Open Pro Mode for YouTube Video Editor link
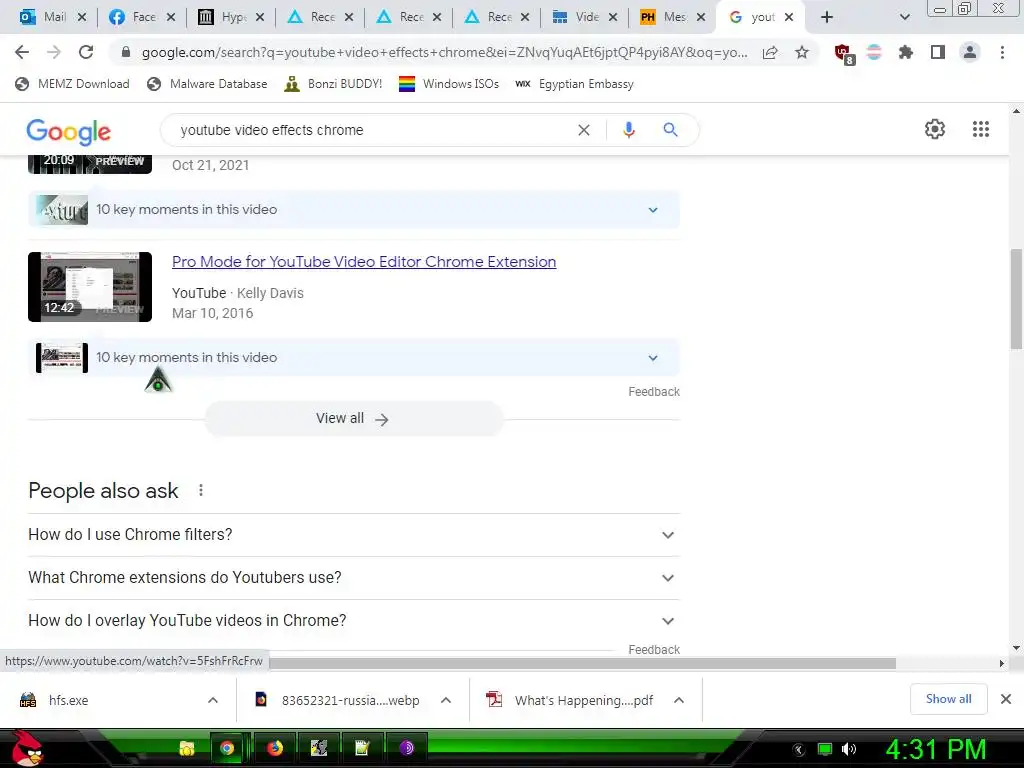The width and height of the screenshot is (1024, 768). click(364, 261)
